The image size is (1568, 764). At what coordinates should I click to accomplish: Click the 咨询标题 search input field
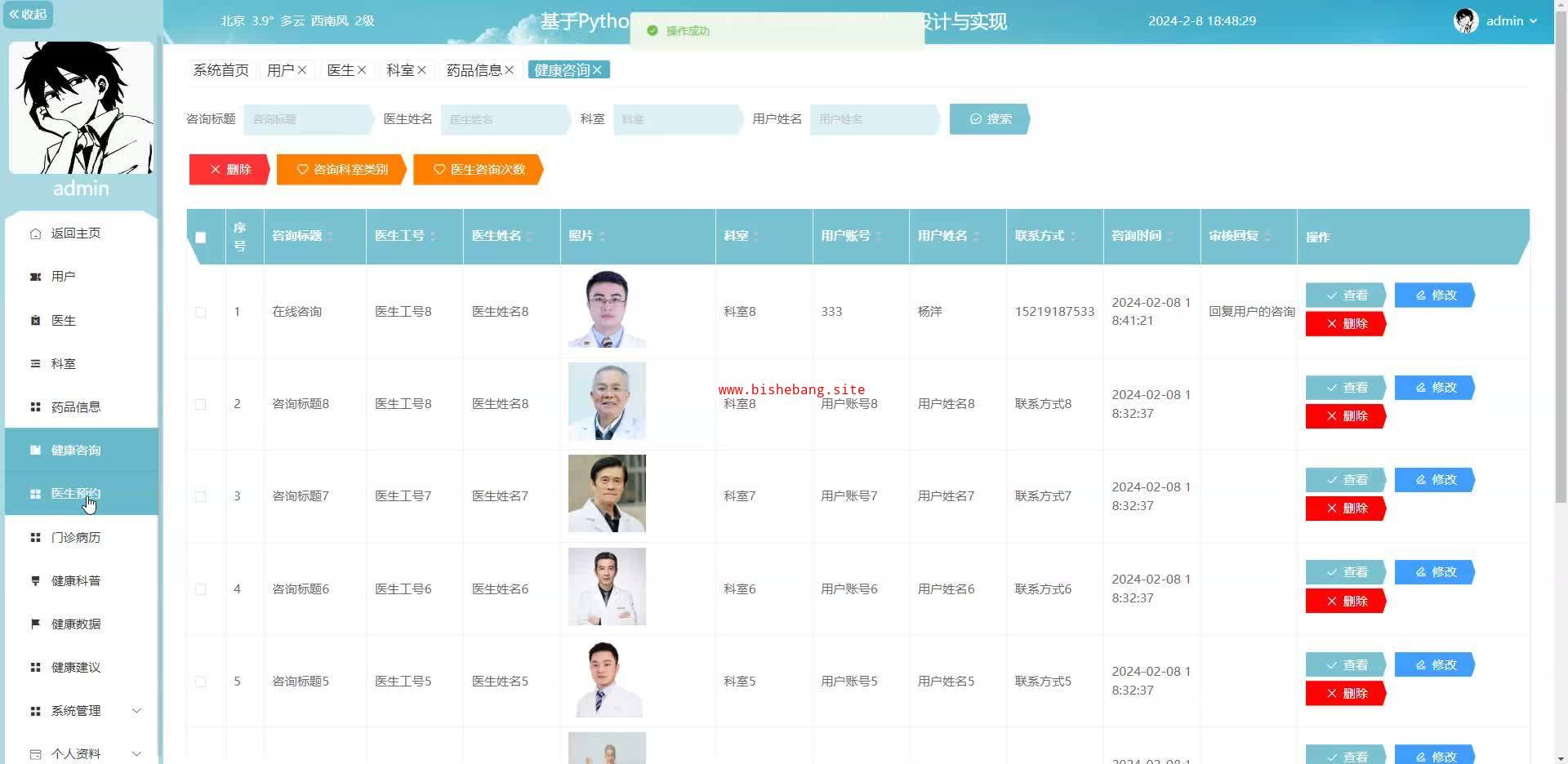tap(306, 119)
